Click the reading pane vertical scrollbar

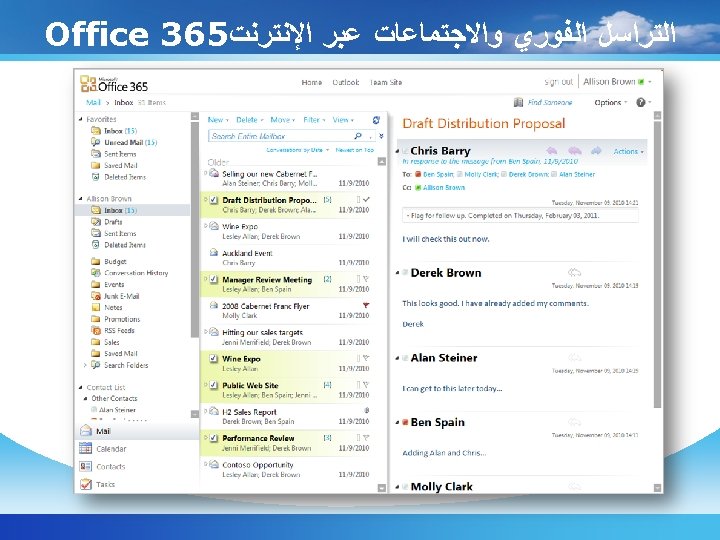[x=658, y=264]
